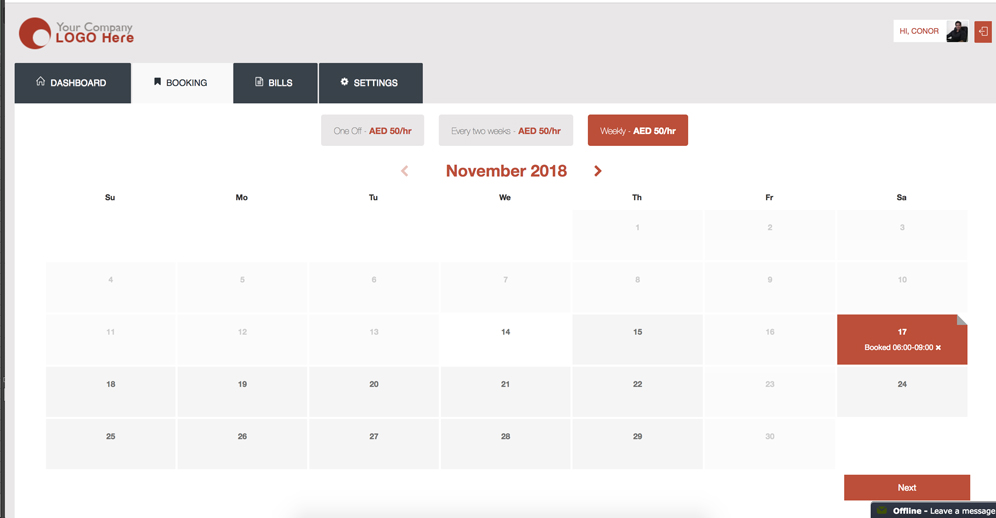
Task: Open the Settings tab
Action: (x=371, y=83)
